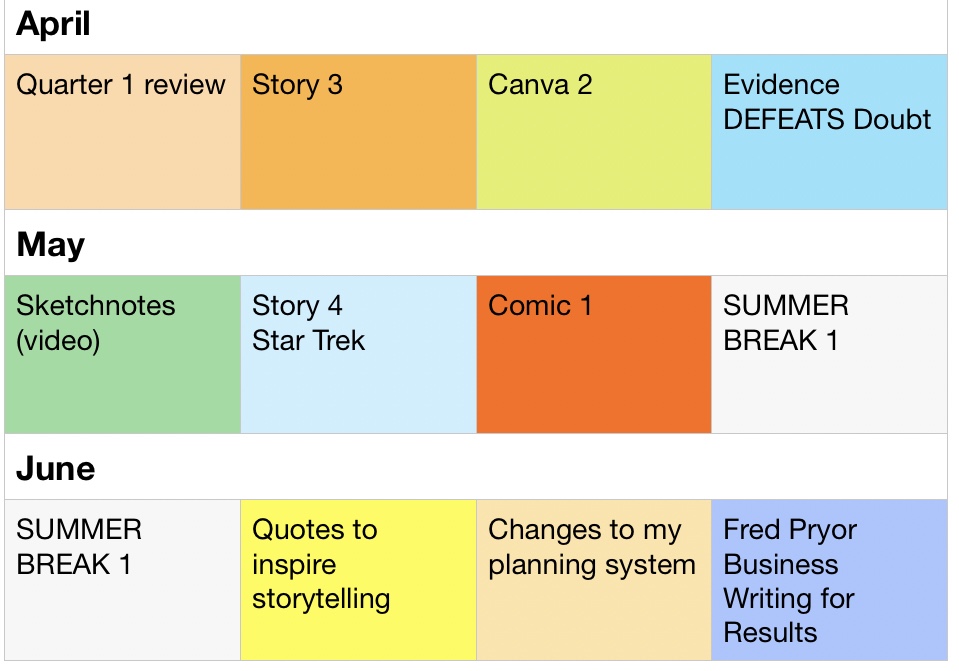Click the Star Trek text line
959x671 pixels.
pyautogui.click(x=308, y=340)
